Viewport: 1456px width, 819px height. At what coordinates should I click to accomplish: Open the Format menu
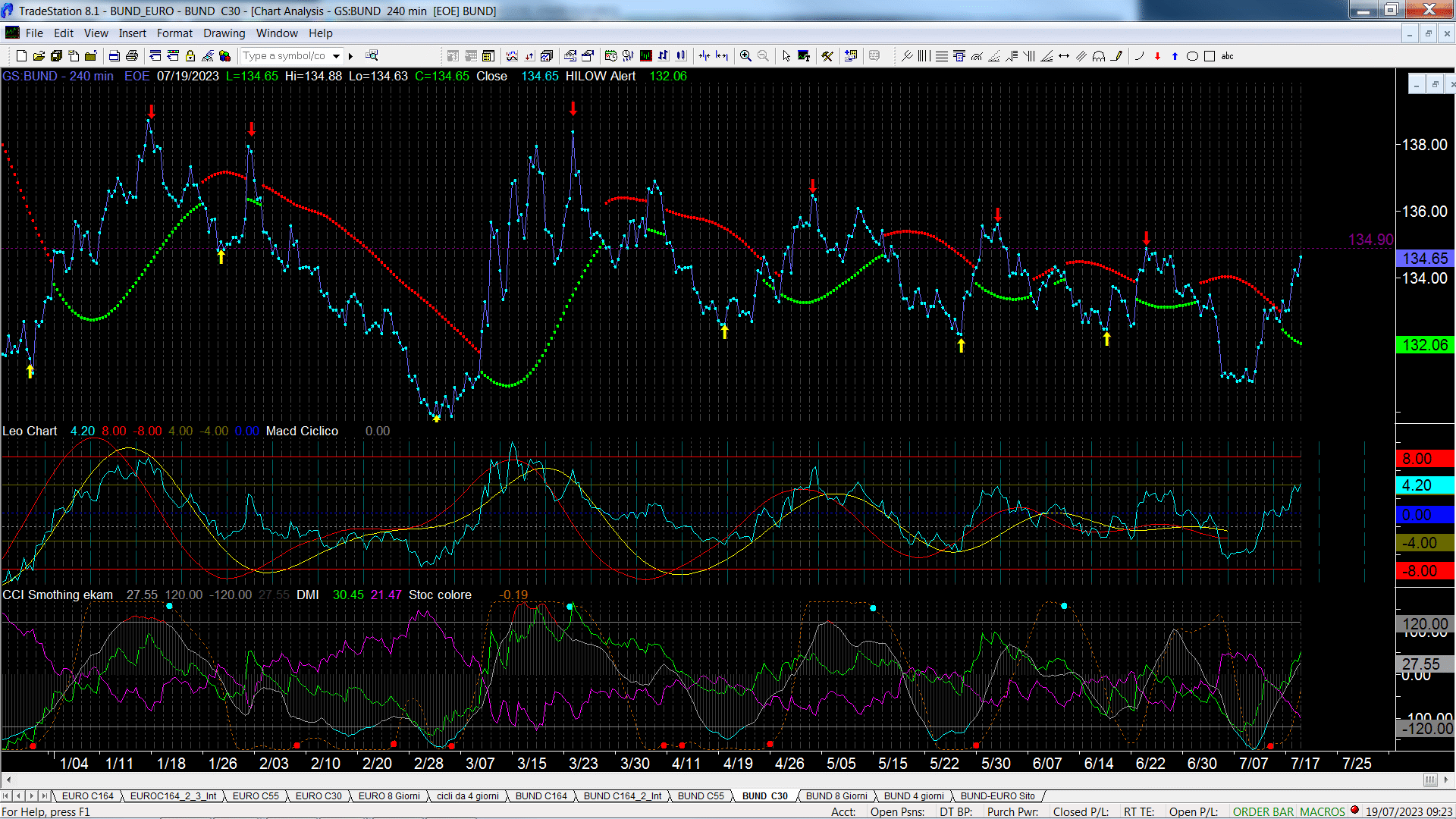175,33
